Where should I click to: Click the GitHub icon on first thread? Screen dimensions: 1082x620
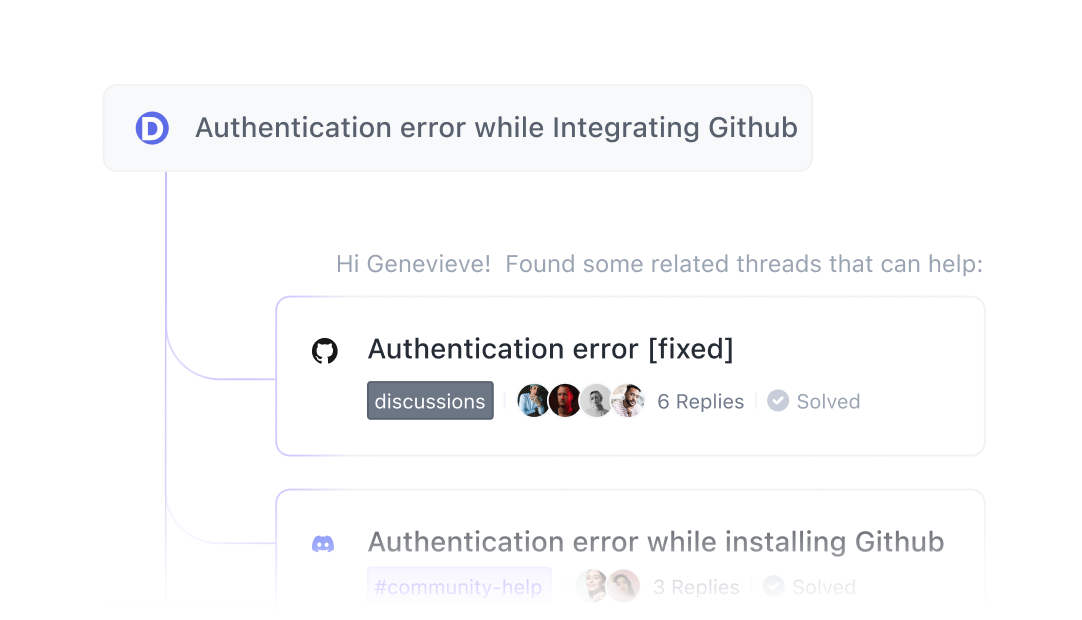[325, 351]
